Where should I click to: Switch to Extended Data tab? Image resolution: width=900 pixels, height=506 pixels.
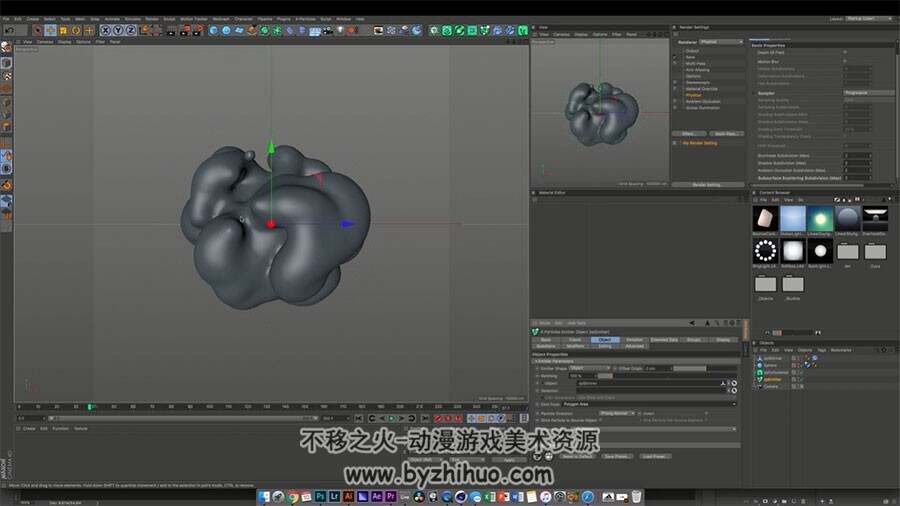click(x=664, y=340)
